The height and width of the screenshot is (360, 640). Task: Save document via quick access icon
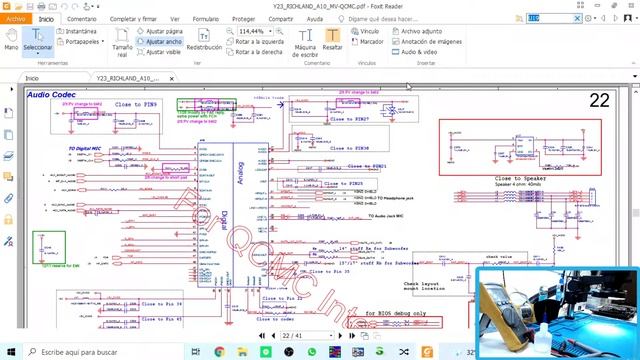pyautogui.click(x=30, y=6)
